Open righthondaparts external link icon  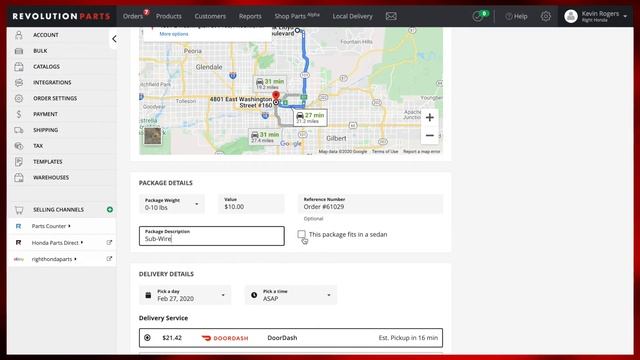tap(109, 259)
